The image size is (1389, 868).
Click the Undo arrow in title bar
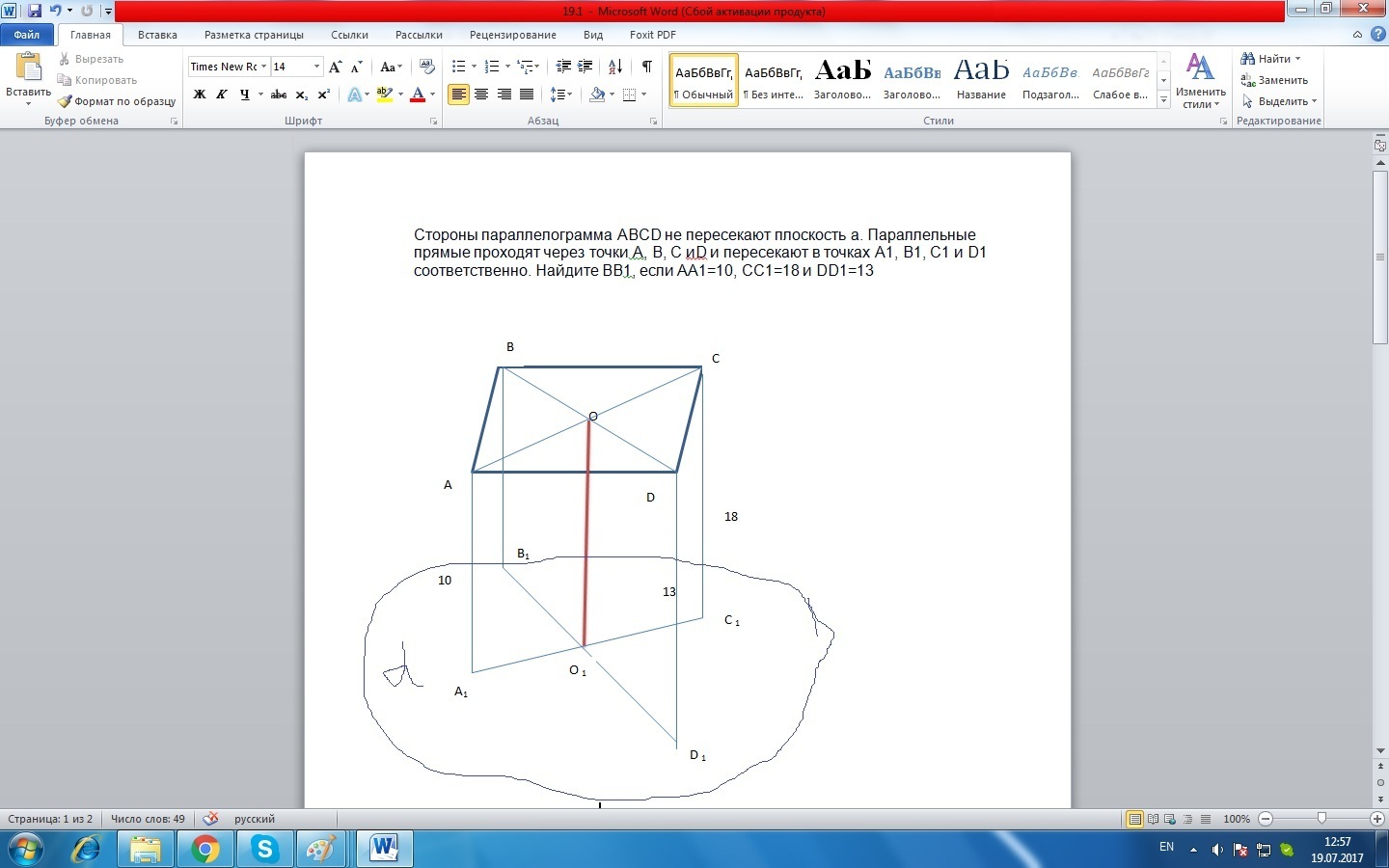(55, 11)
